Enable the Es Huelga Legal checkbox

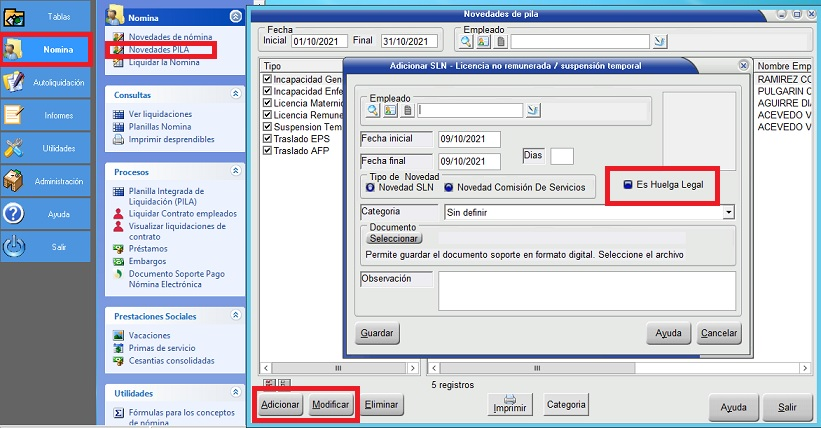click(627, 185)
